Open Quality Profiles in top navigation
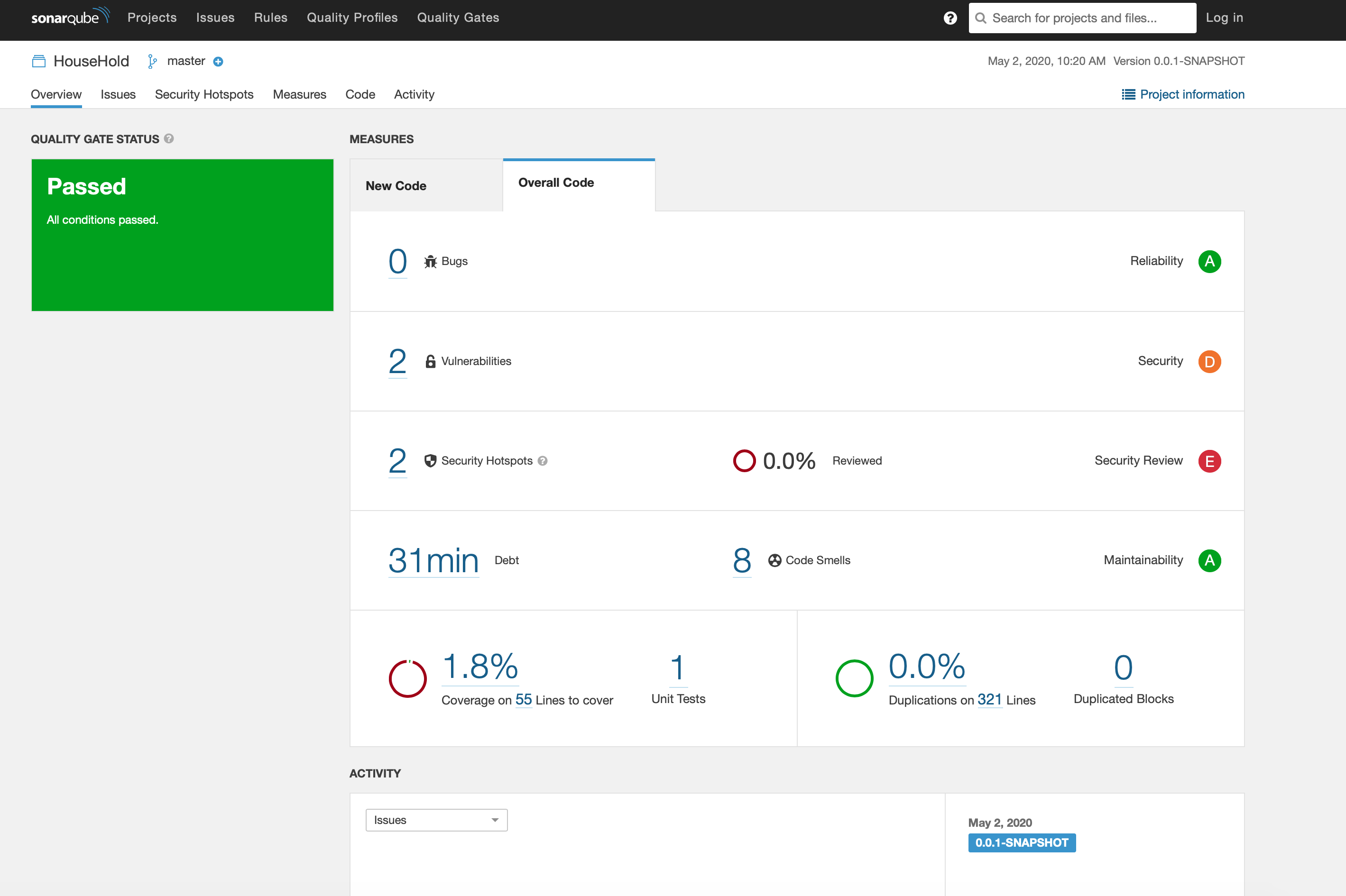Viewport: 1346px width, 896px height. [352, 18]
